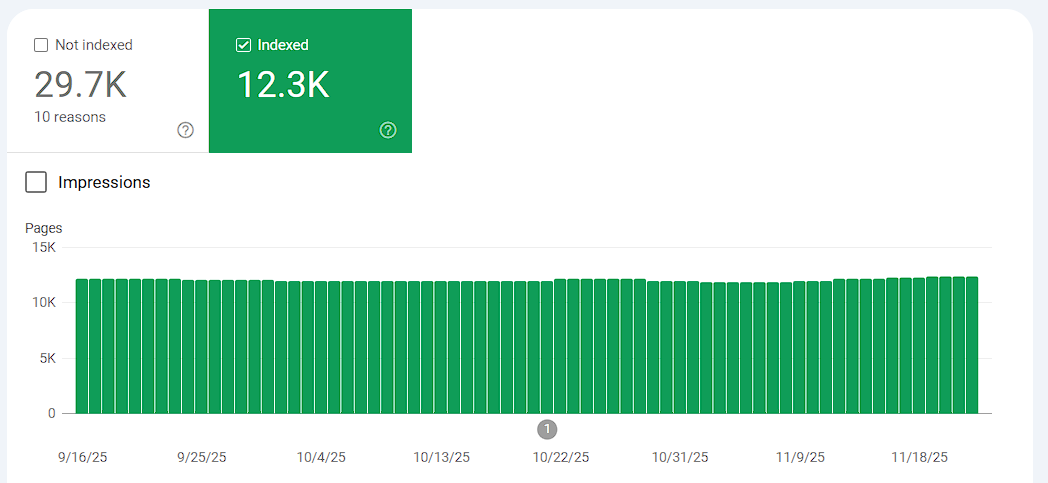Click the 10/4/25 axis date
The image size is (1048, 483).
[321, 457]
